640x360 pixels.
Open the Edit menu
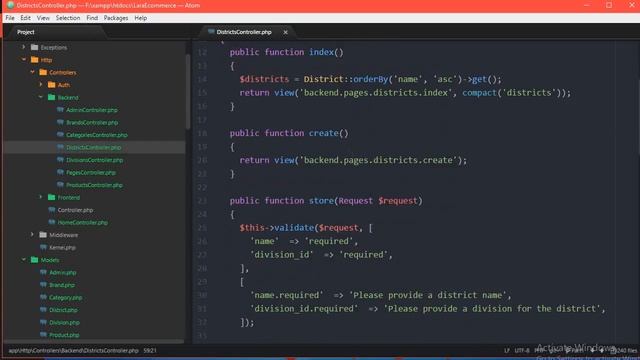pyautogui.click(x=25, y=18)
